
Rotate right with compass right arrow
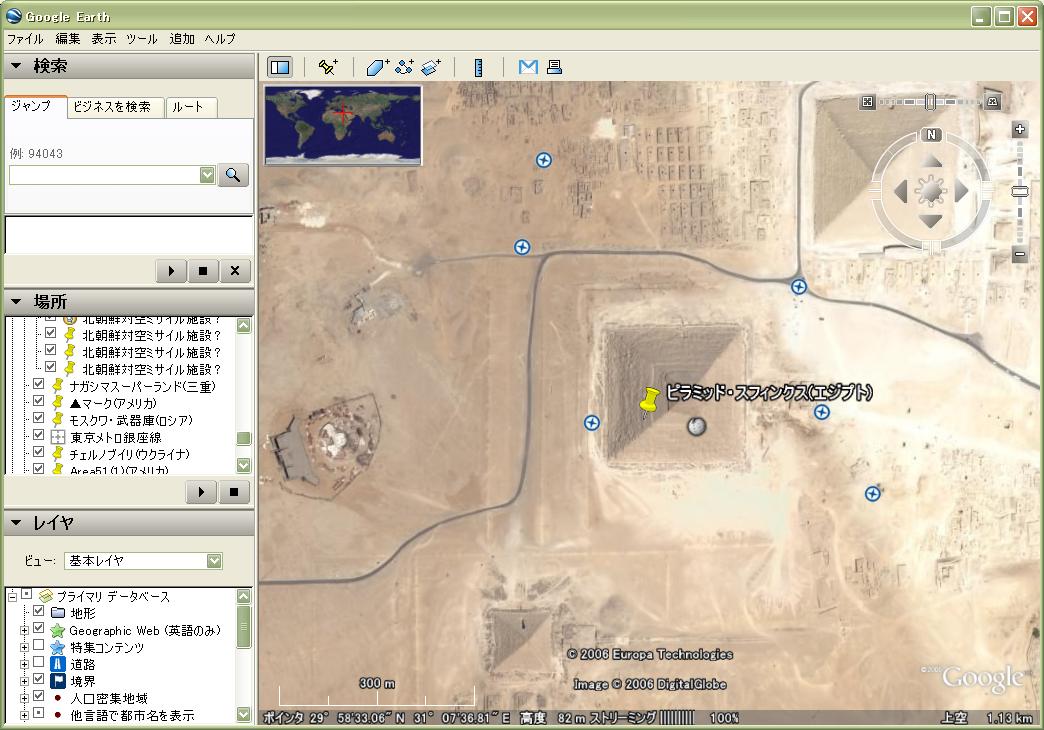[x=961, y=191]
